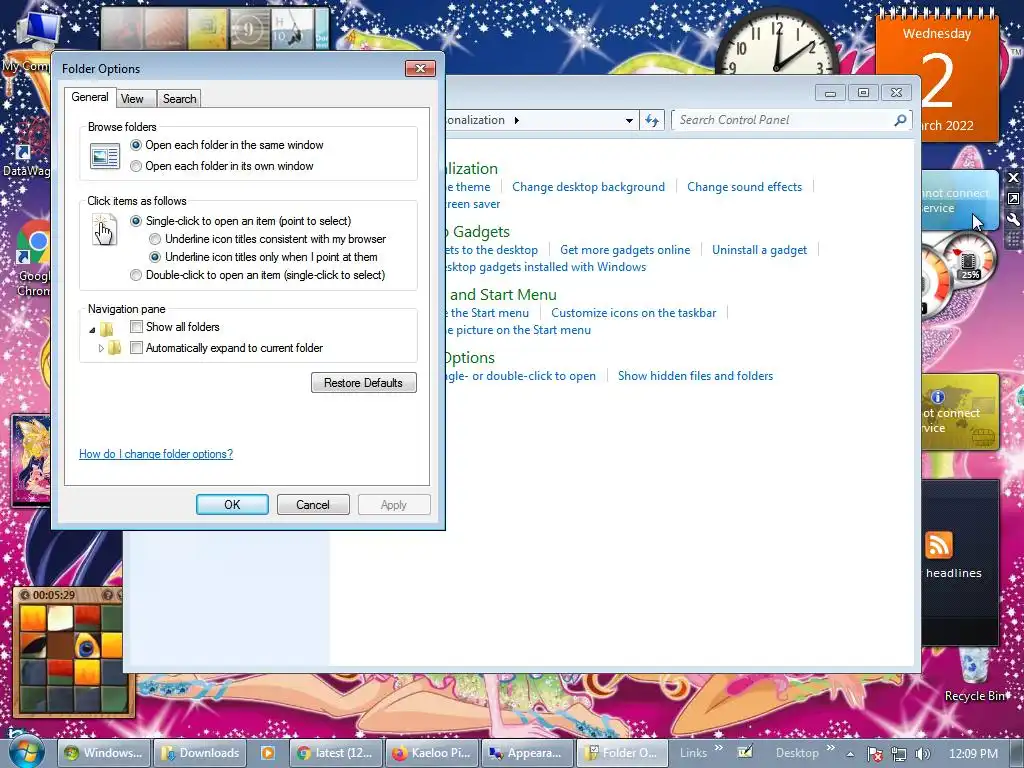This screenshot has height=768, width=1024.
Task: Click the 12:09 PM taskbar clock
Action: 972,754
